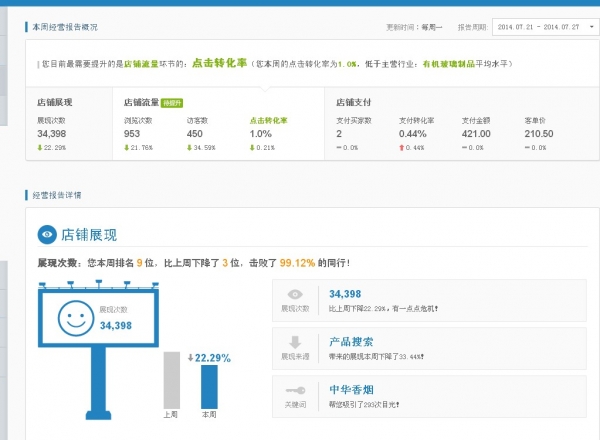Click the gray 上周 bar in chart
The image size is (600, 440).
coord(171,380)
